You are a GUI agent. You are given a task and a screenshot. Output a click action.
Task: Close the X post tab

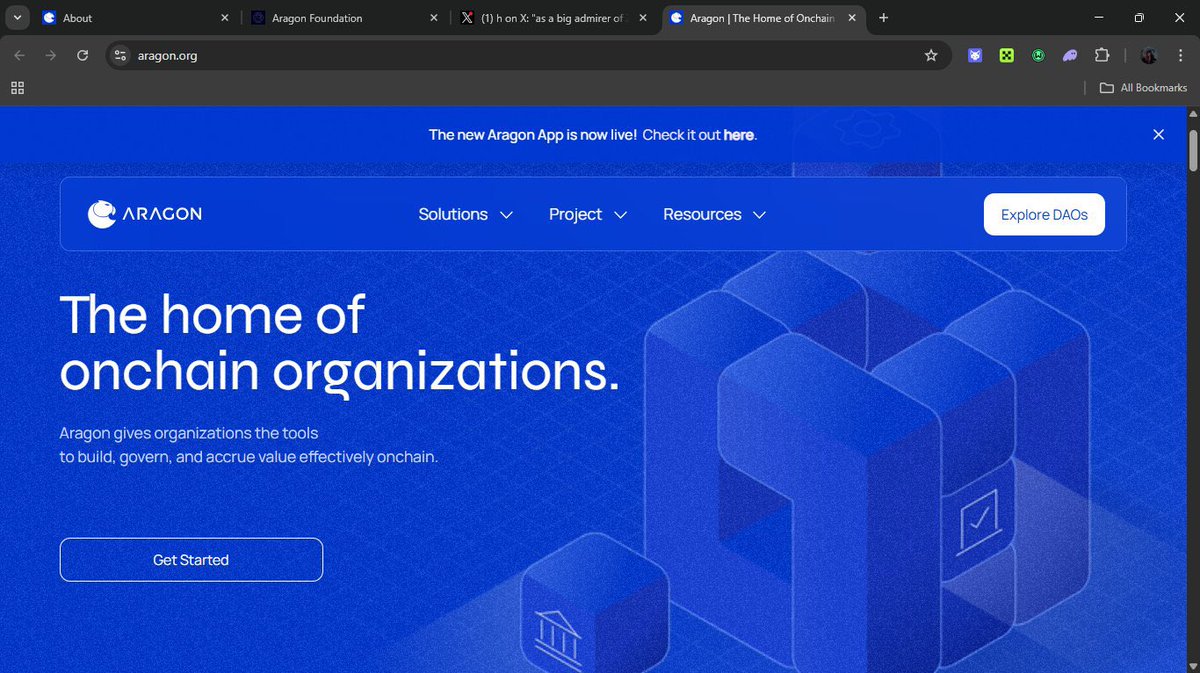(x=642, y=18)
